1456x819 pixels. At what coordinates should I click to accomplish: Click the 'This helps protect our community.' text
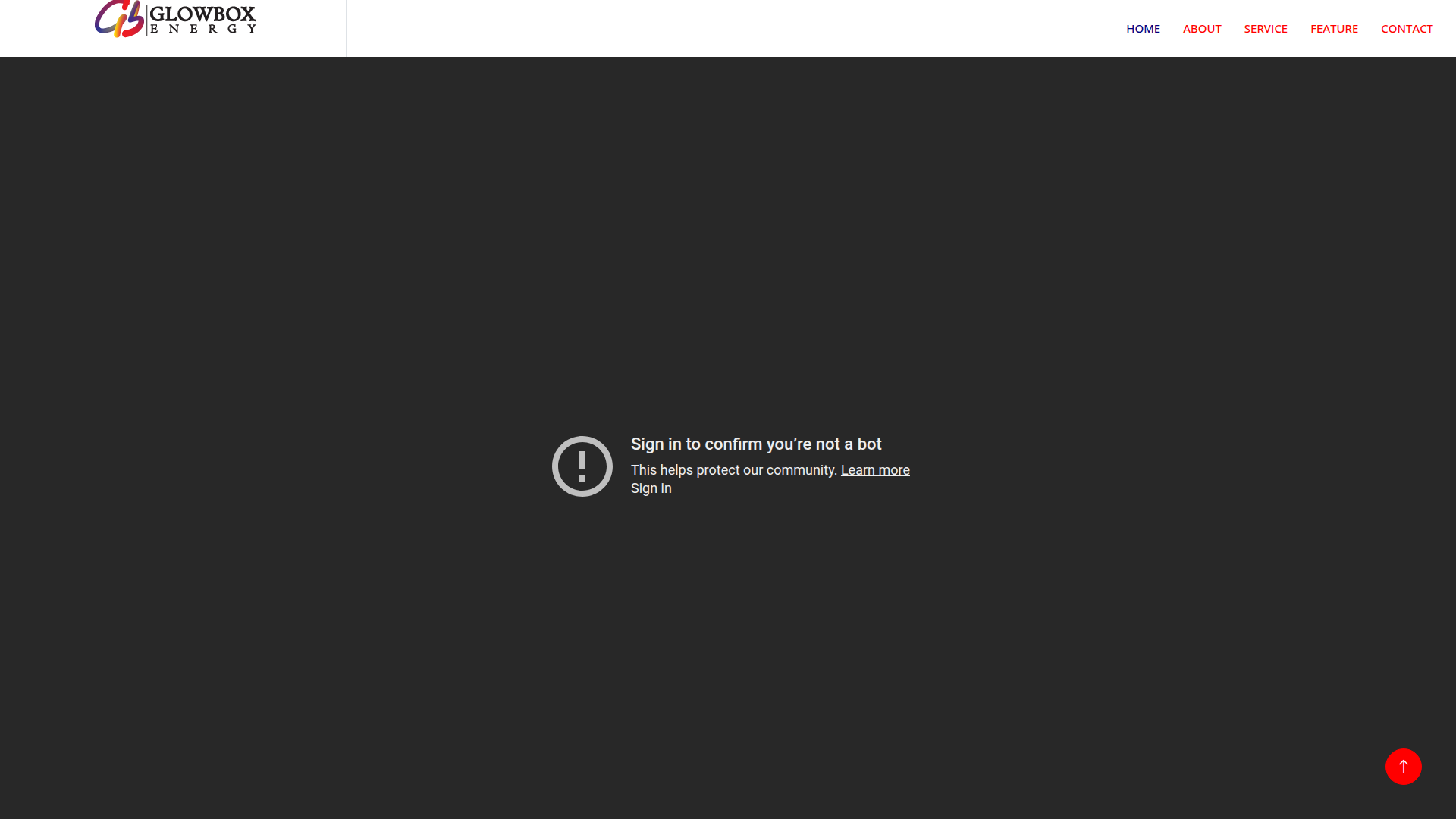point(734,470)
